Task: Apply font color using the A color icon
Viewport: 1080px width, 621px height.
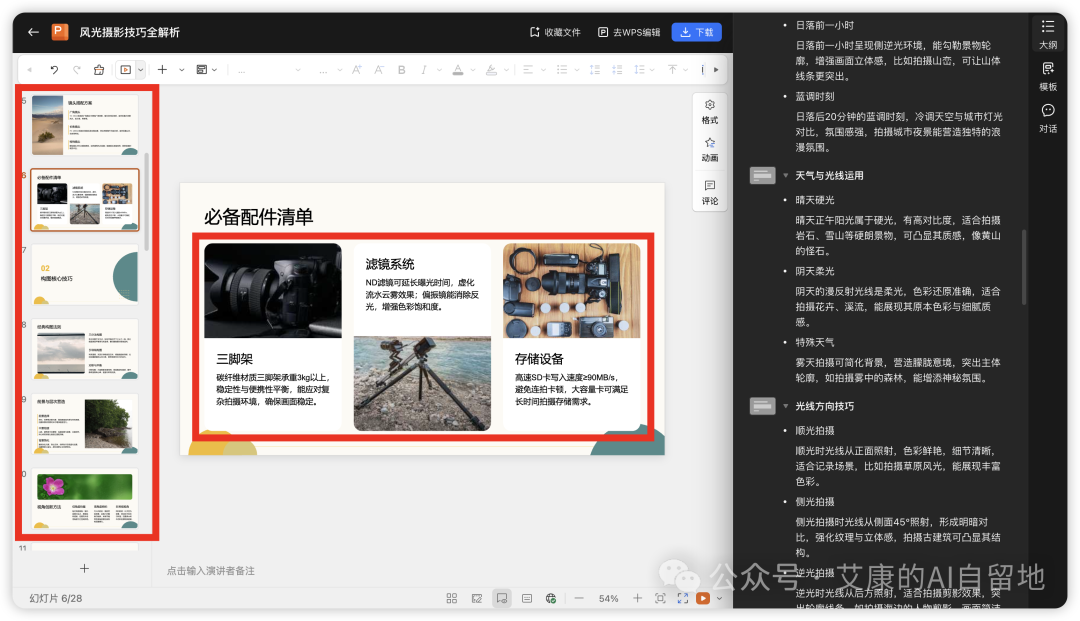Action: (x=457, y=69)
